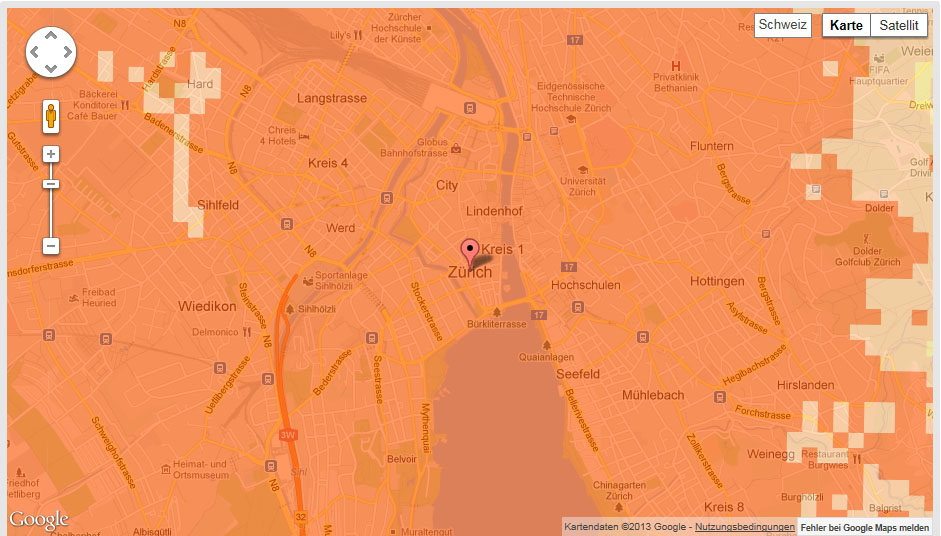
Task: Click the route 17 shield near Bürkliterrasse
Action: click(x=538, y=315)
